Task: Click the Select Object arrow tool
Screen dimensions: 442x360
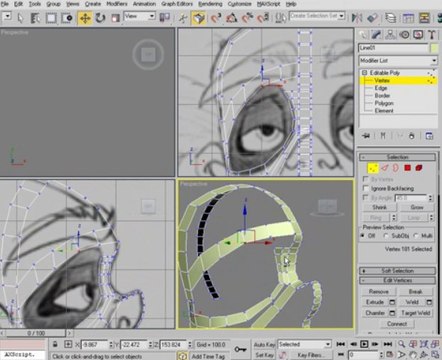Action: (21, 18)
